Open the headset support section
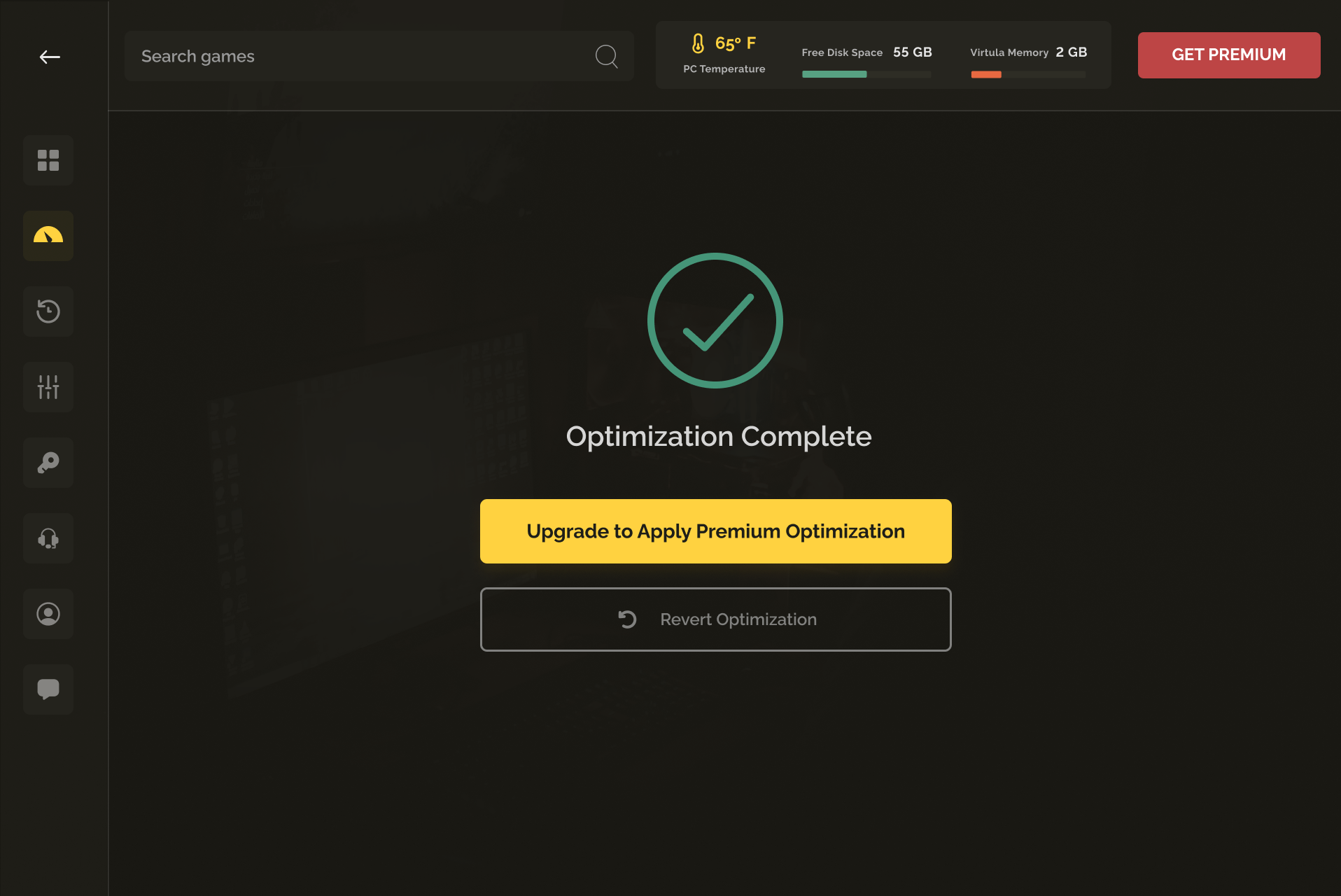 pos(48,538)
